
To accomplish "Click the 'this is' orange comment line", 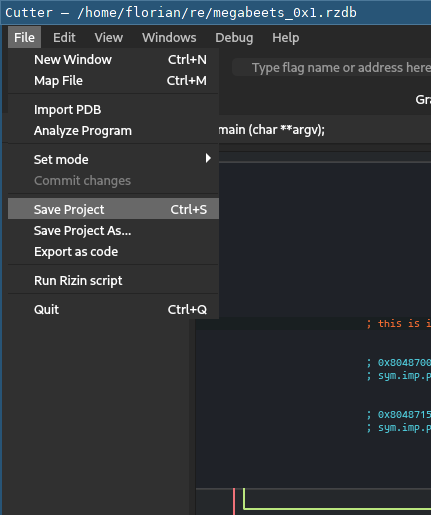I will coord(398,323).
